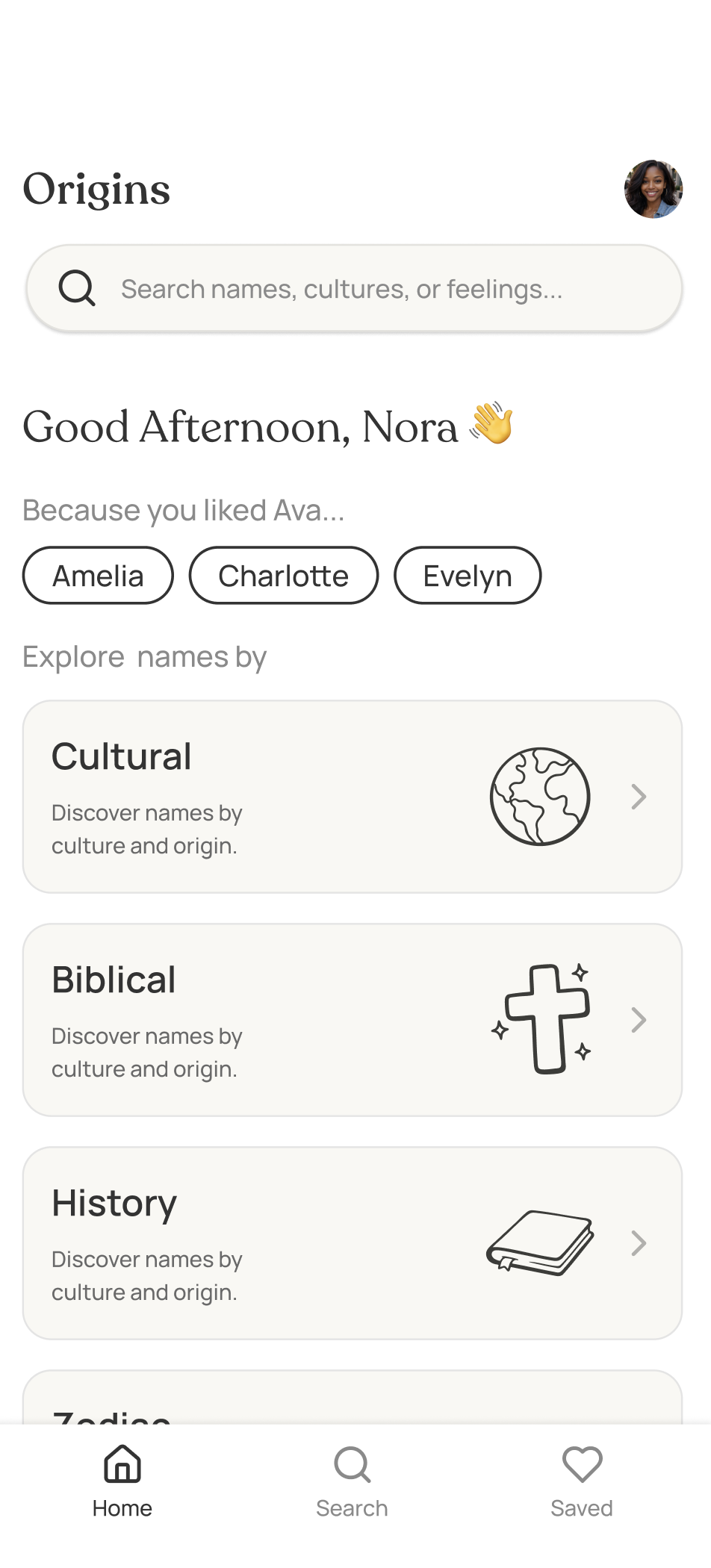Tap the waving hand emoji
Image resolution: width=711 pixels, height=1568 pixels.
[x=491, y=423]
